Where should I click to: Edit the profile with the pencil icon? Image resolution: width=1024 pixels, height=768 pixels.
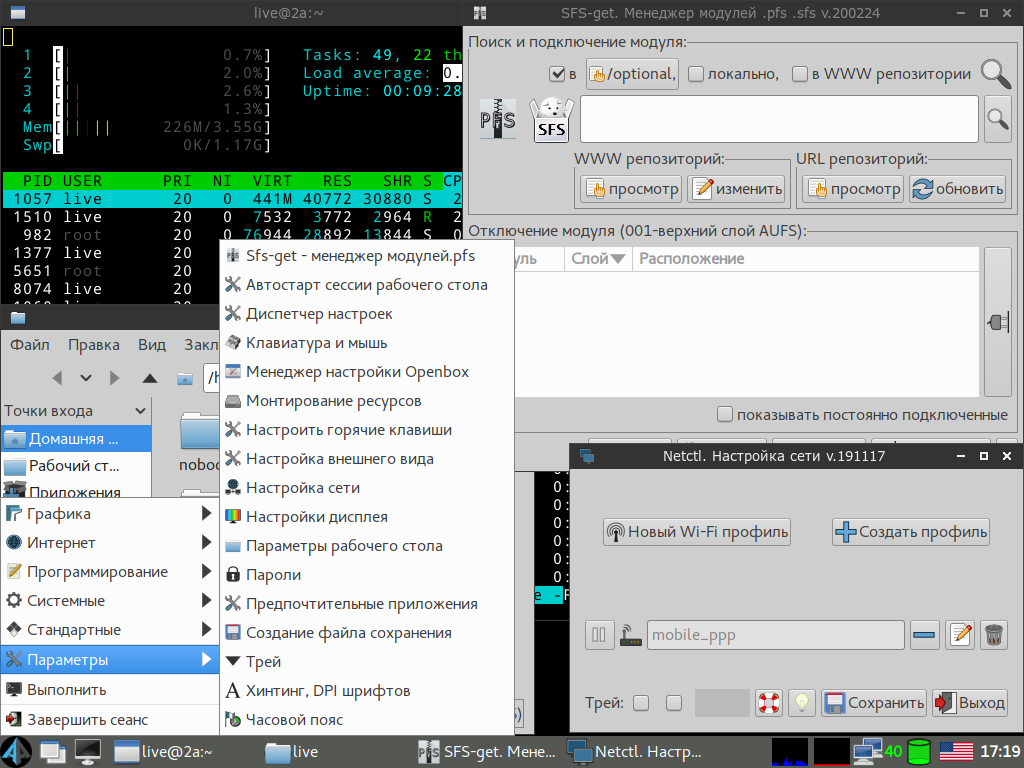click(960, 634)
